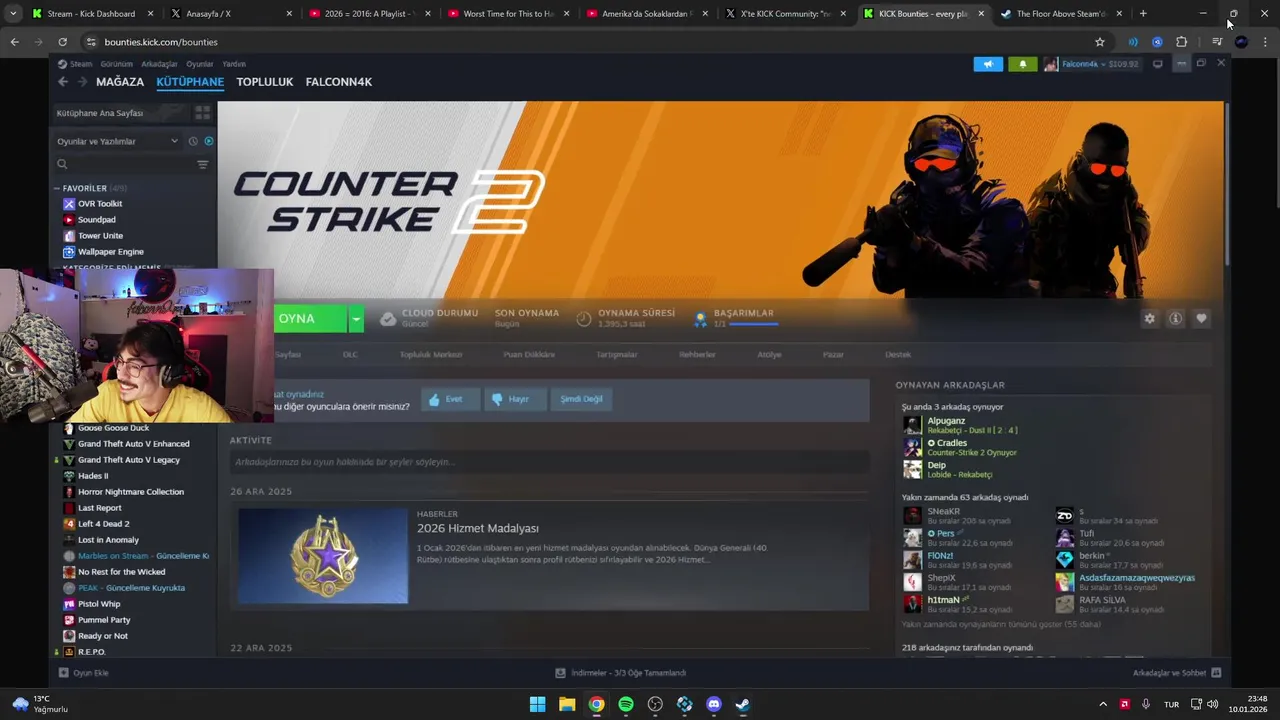Screen dimensions: 1280x720
Task: Collapse the FAVORİLER category
Action: click(x=57, y=188)
